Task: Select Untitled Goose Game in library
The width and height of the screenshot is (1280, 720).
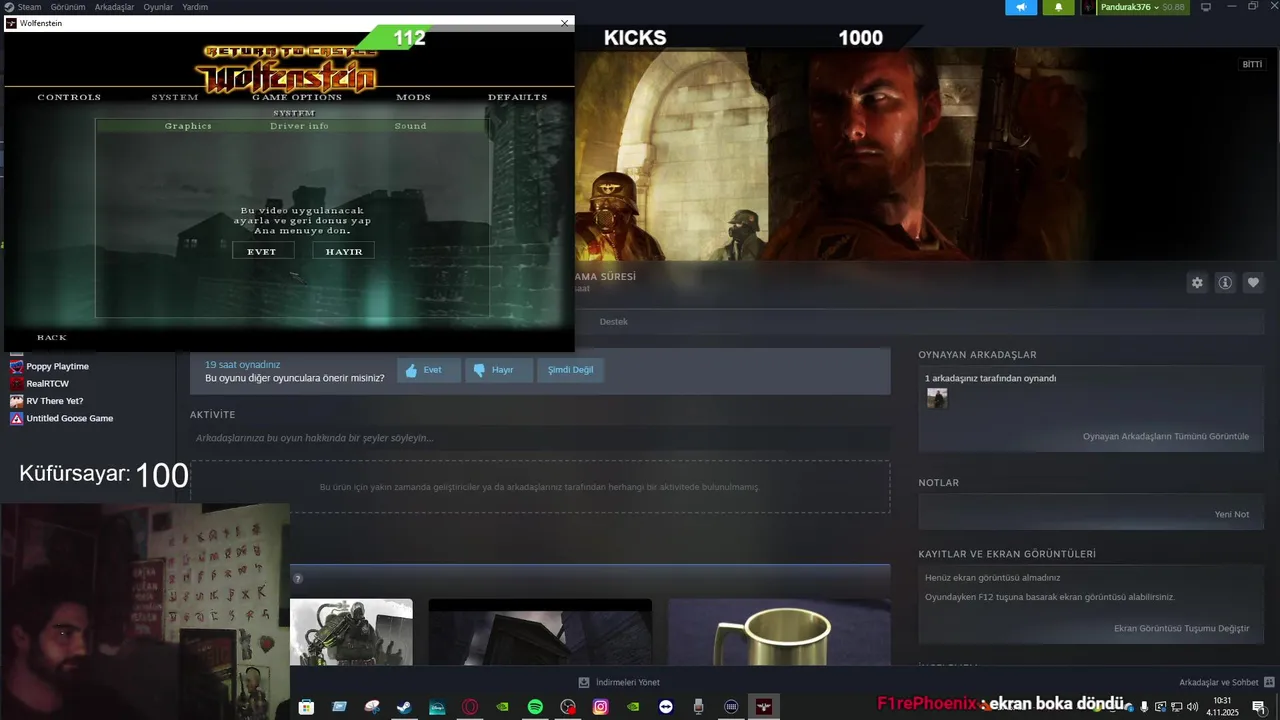Action: 69,419
